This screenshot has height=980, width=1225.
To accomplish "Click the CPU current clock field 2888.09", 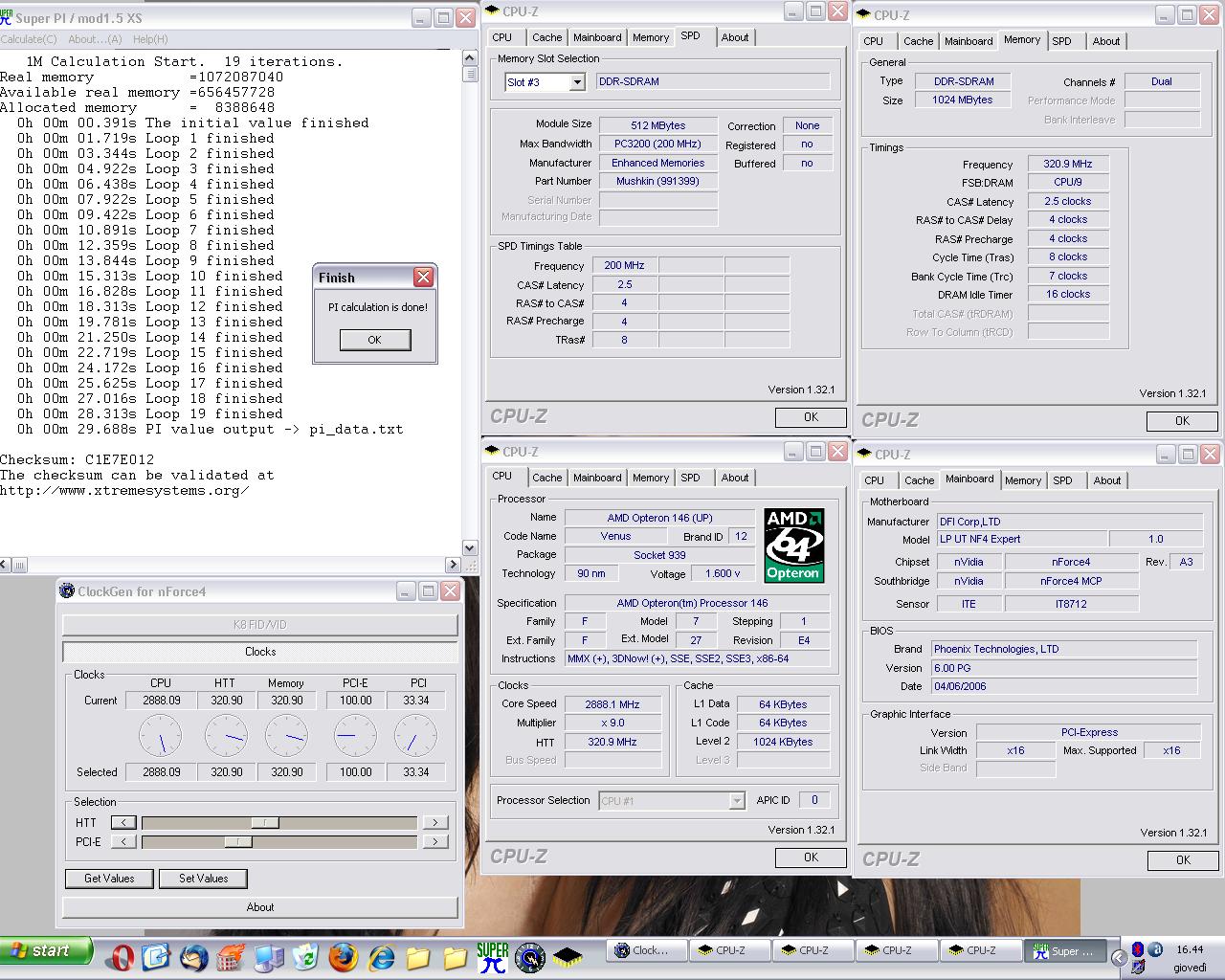I will 161,701.
